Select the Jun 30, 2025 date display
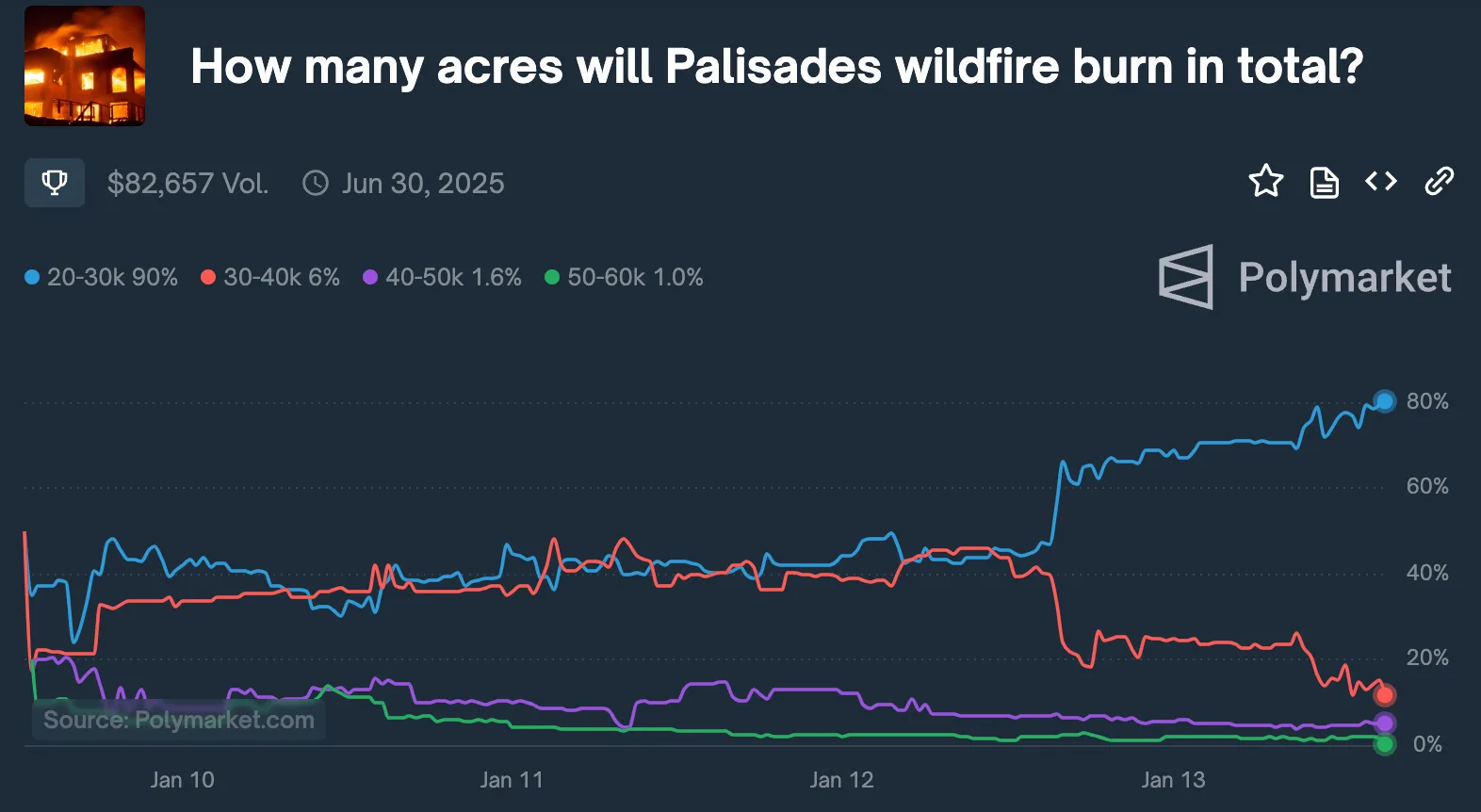Screen dimensions: 1481x812 point(421,183)
